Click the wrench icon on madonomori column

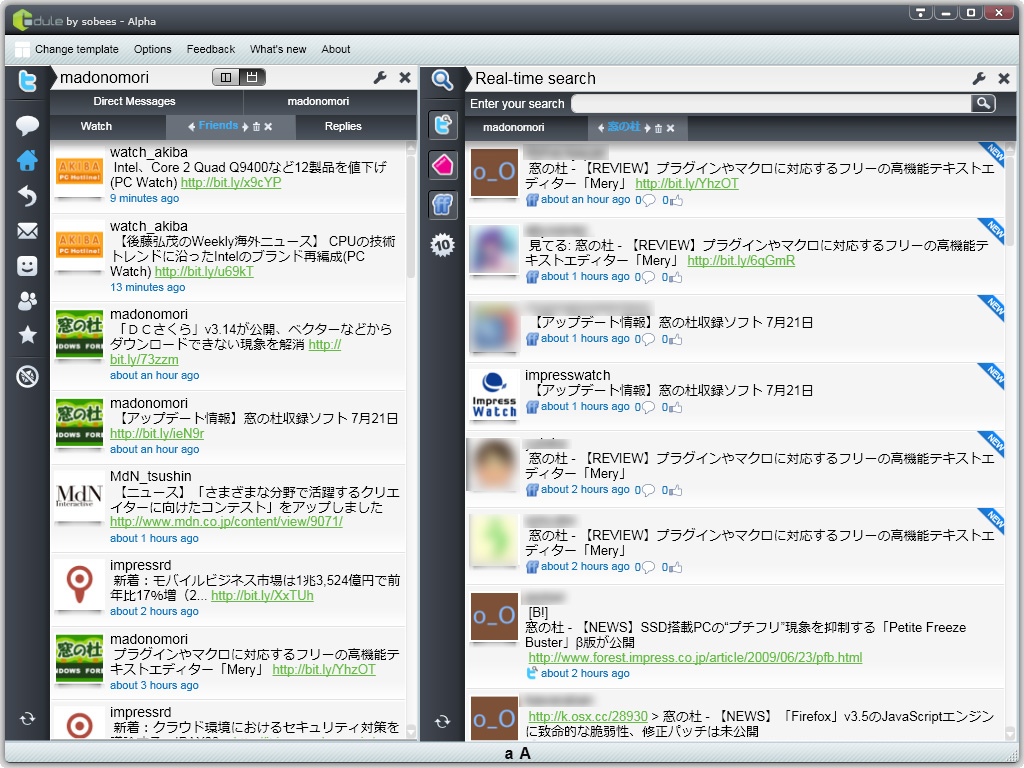[379, 77]
